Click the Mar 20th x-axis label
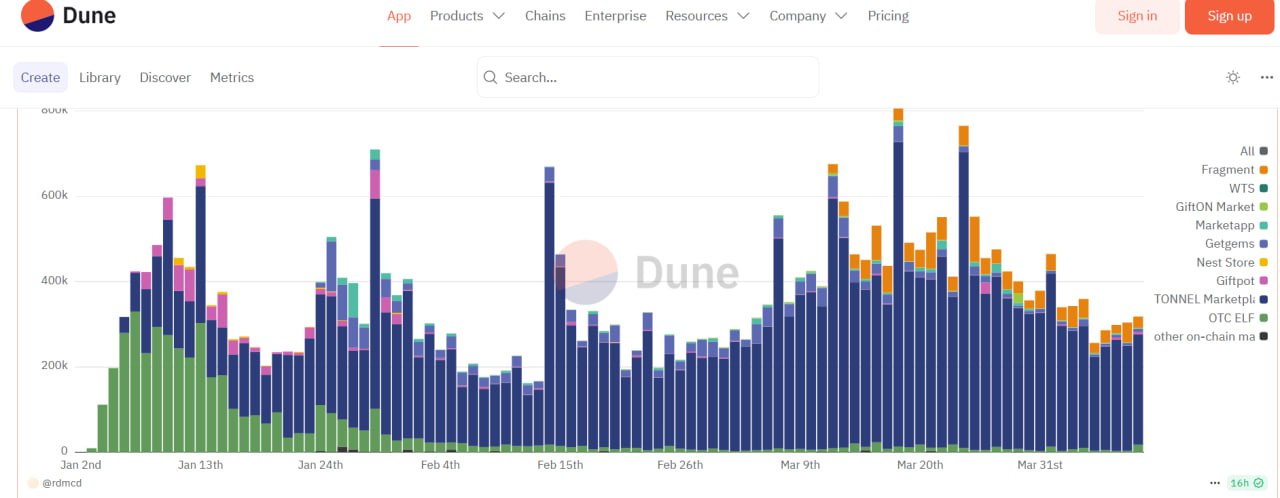 click(x=920, y=465)
